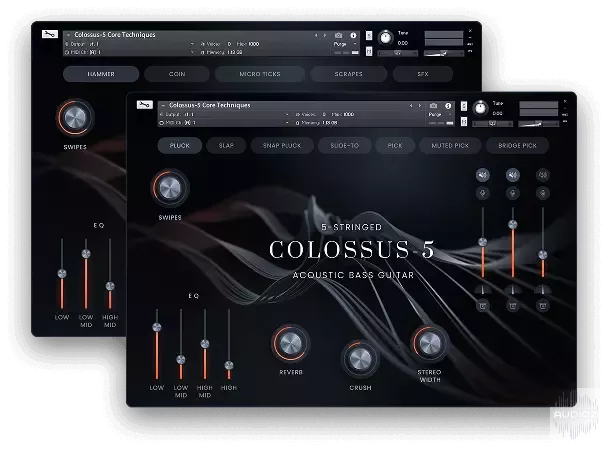Select SCRAPES in the back window
The height and width of the screenshot is (449, 608).
click(x=348, y=74)
